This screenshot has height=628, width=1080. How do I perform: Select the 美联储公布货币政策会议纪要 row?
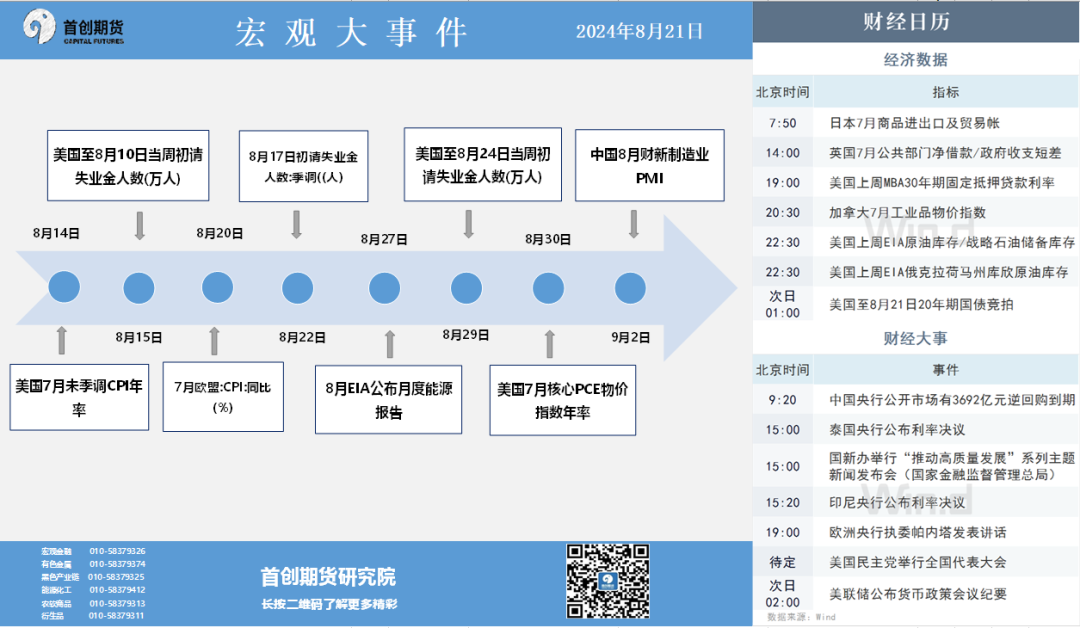click(x=915, y=594)
